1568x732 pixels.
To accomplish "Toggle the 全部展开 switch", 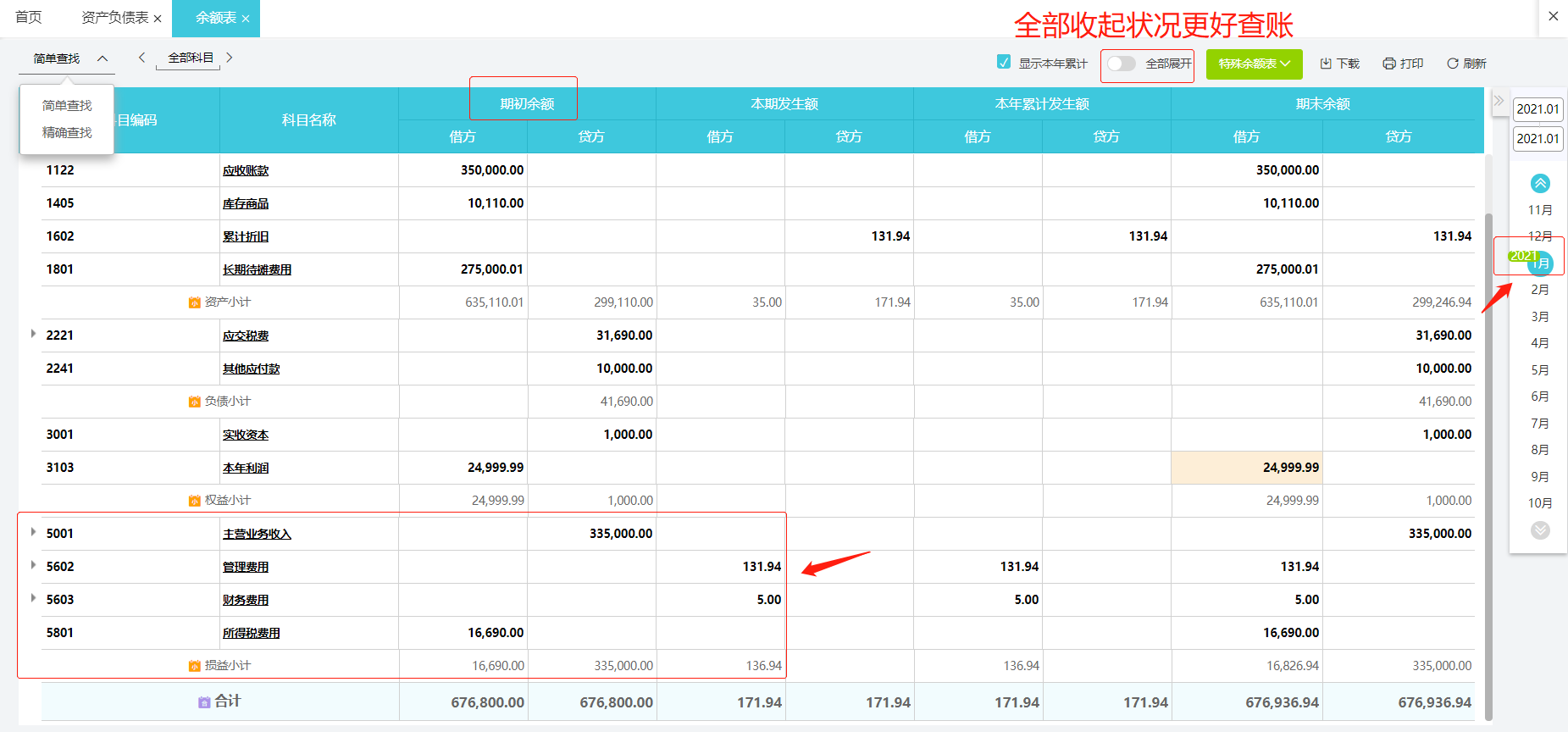I will point(1121,64).
